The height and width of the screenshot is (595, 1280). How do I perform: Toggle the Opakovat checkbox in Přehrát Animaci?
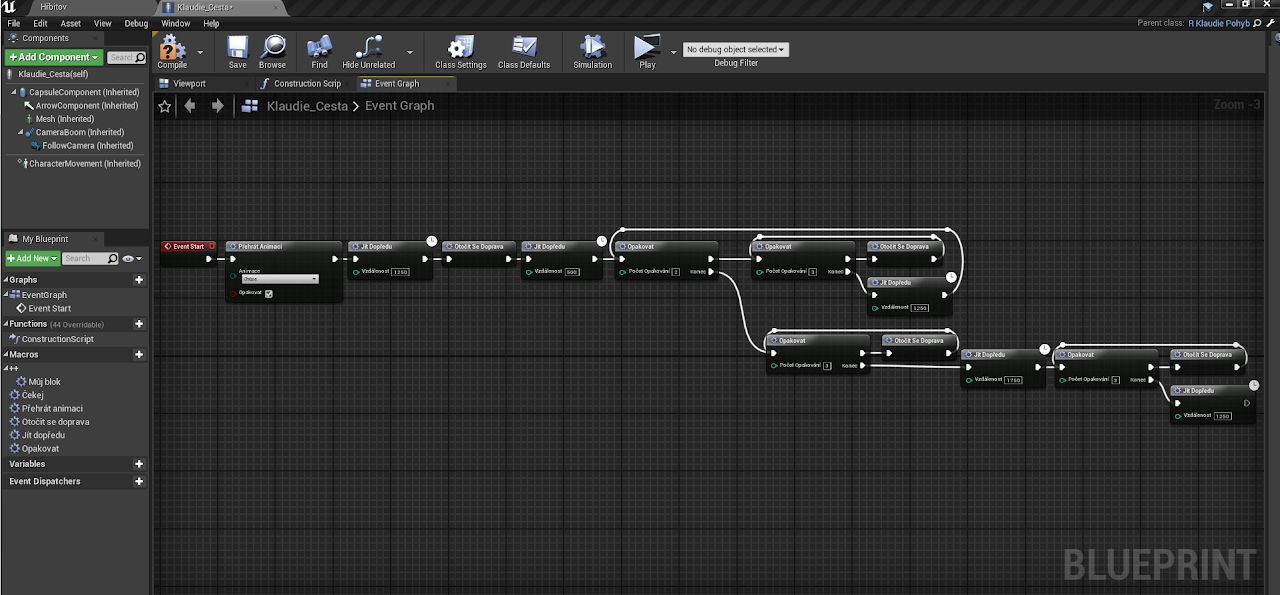[x=269, y=293]
